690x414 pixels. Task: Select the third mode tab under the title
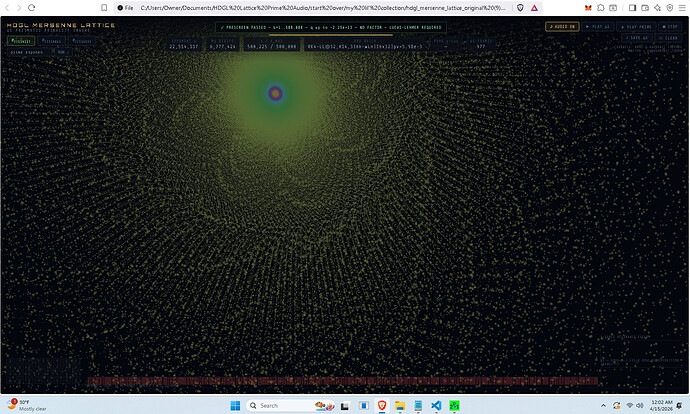(83, 41)
